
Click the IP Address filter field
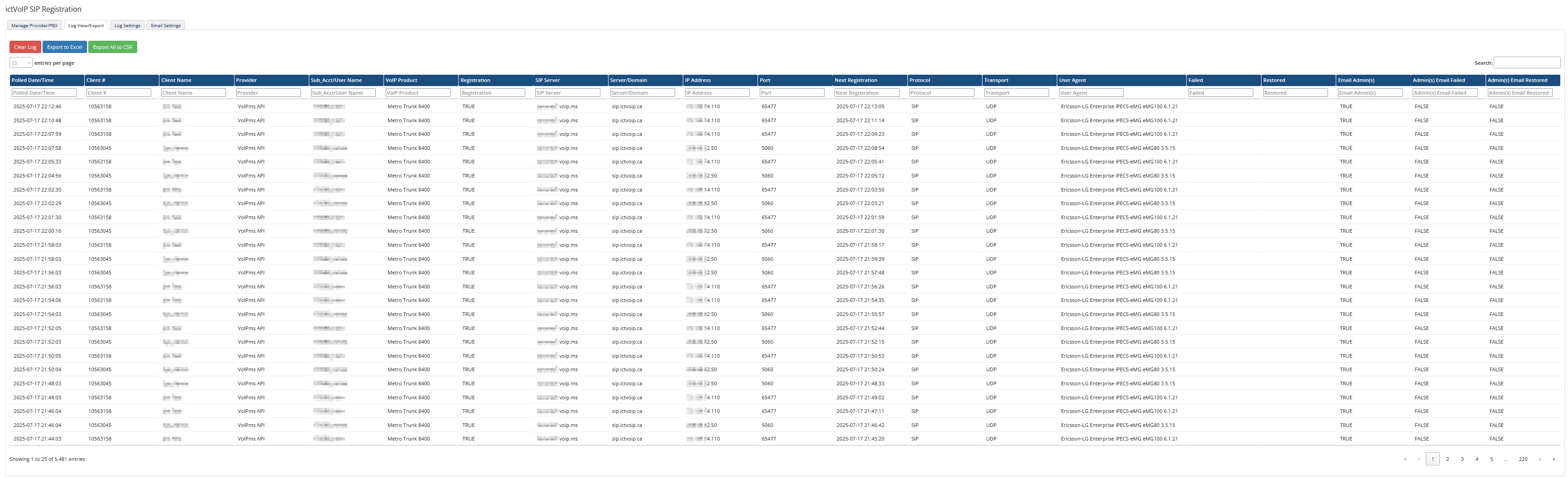(717, 92)
